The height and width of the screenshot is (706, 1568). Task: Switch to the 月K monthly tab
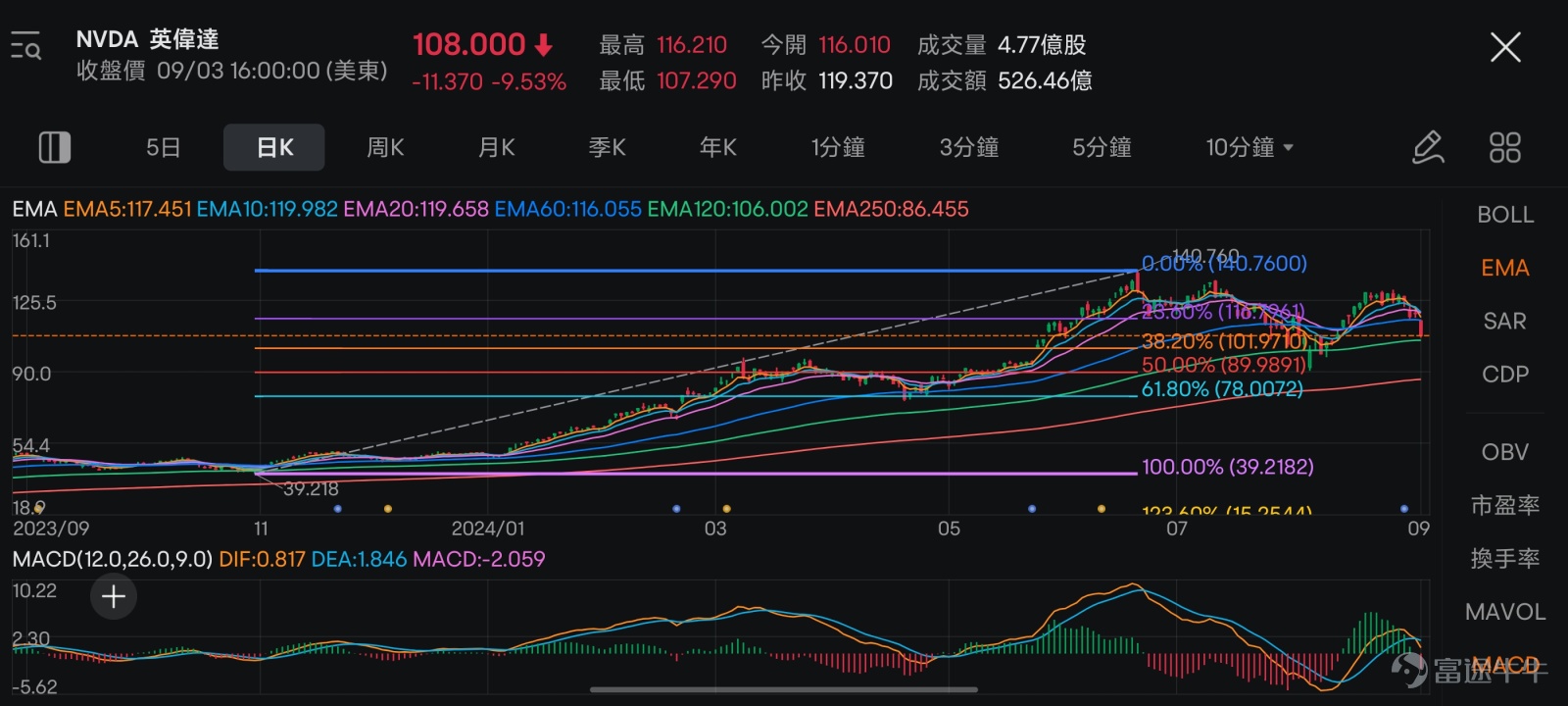497,147
